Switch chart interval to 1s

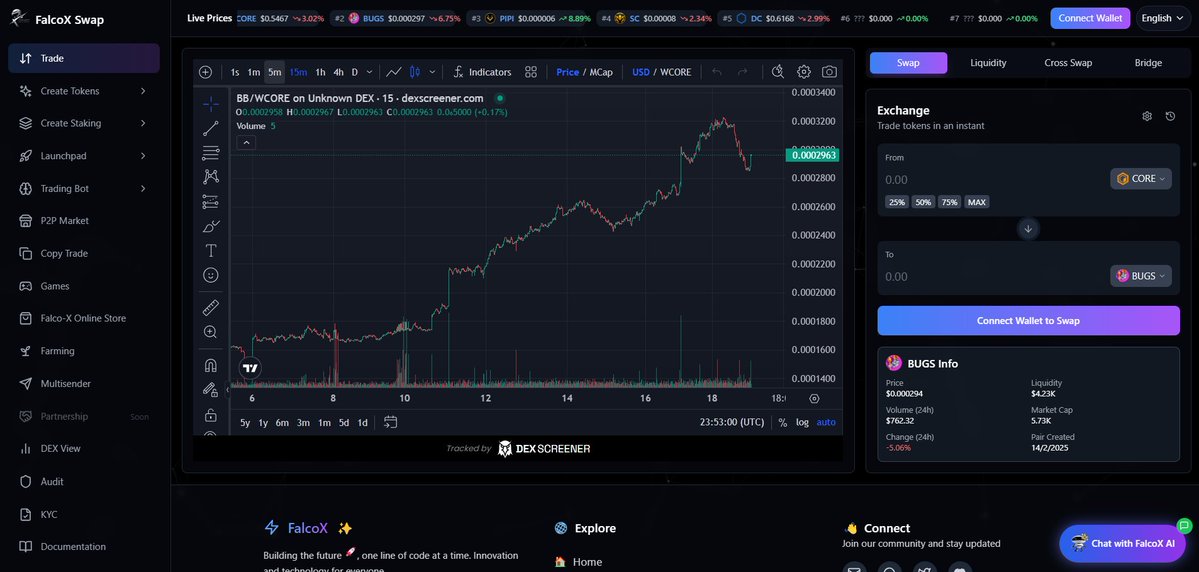click(235, 72)
